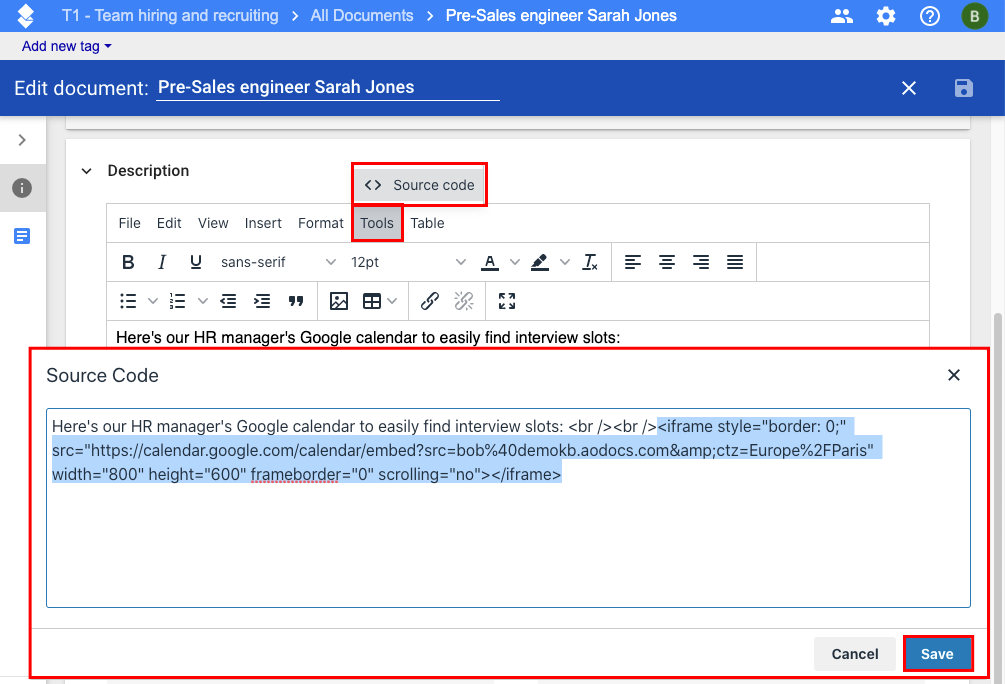Go to T1 - Team hiring and recruiting

pos(170,16)
